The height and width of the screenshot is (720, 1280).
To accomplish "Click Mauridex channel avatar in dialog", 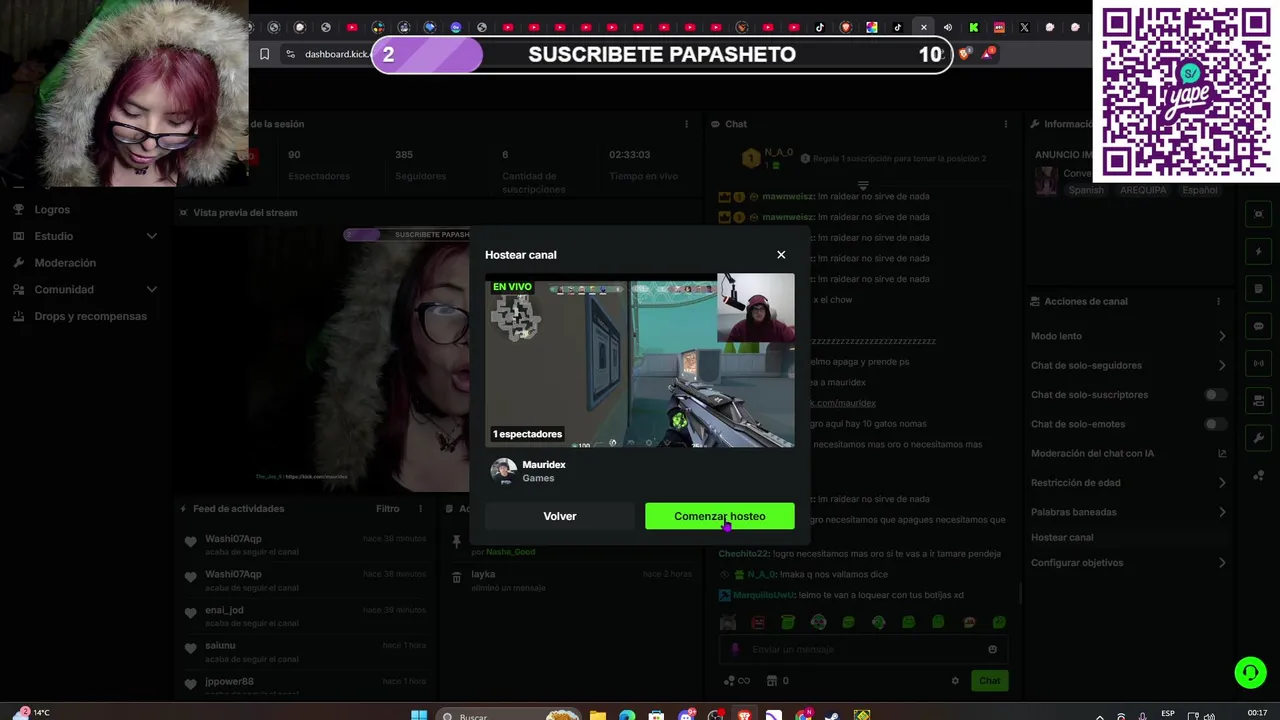I will (x=504, y=471).
